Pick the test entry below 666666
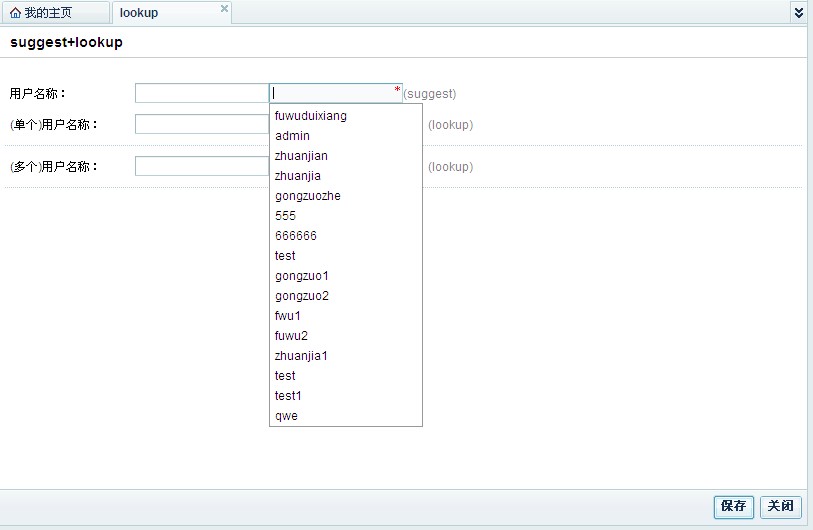The width and height of the screenshot is (813, 530). (346, 256)
